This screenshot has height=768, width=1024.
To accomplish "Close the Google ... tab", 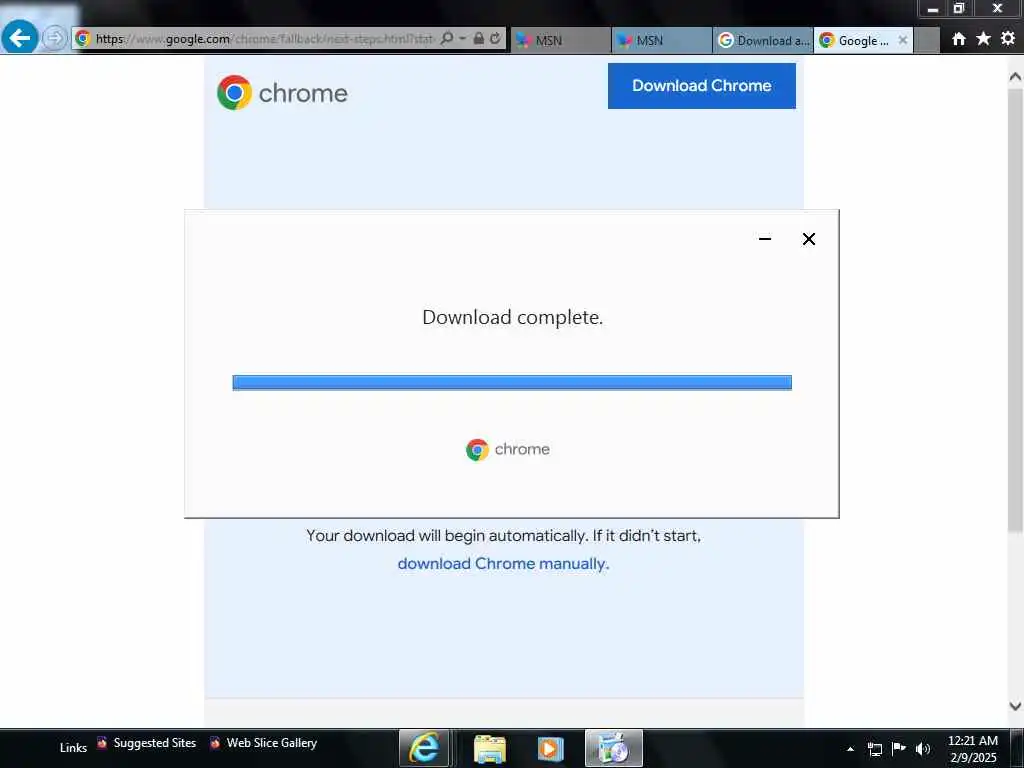I will (903, 40).
